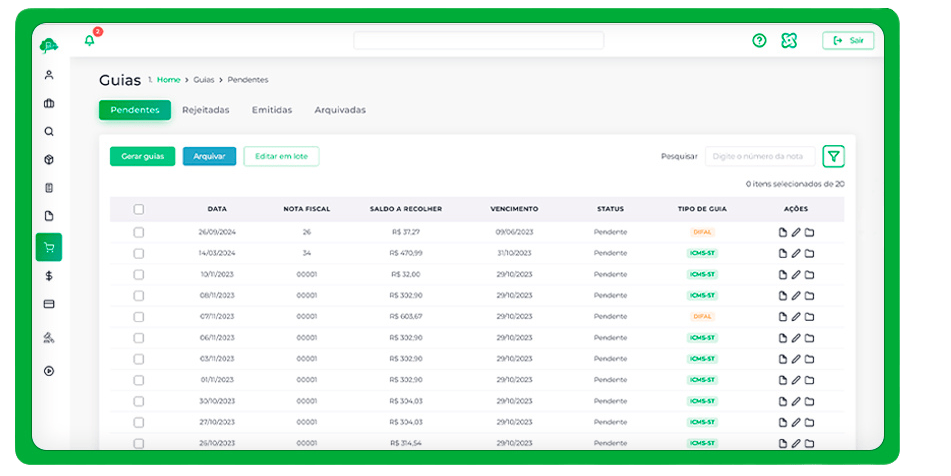Click the VENCIMENTO column header
This screenshot has height=476, width=951.
[x=514, y=209]
